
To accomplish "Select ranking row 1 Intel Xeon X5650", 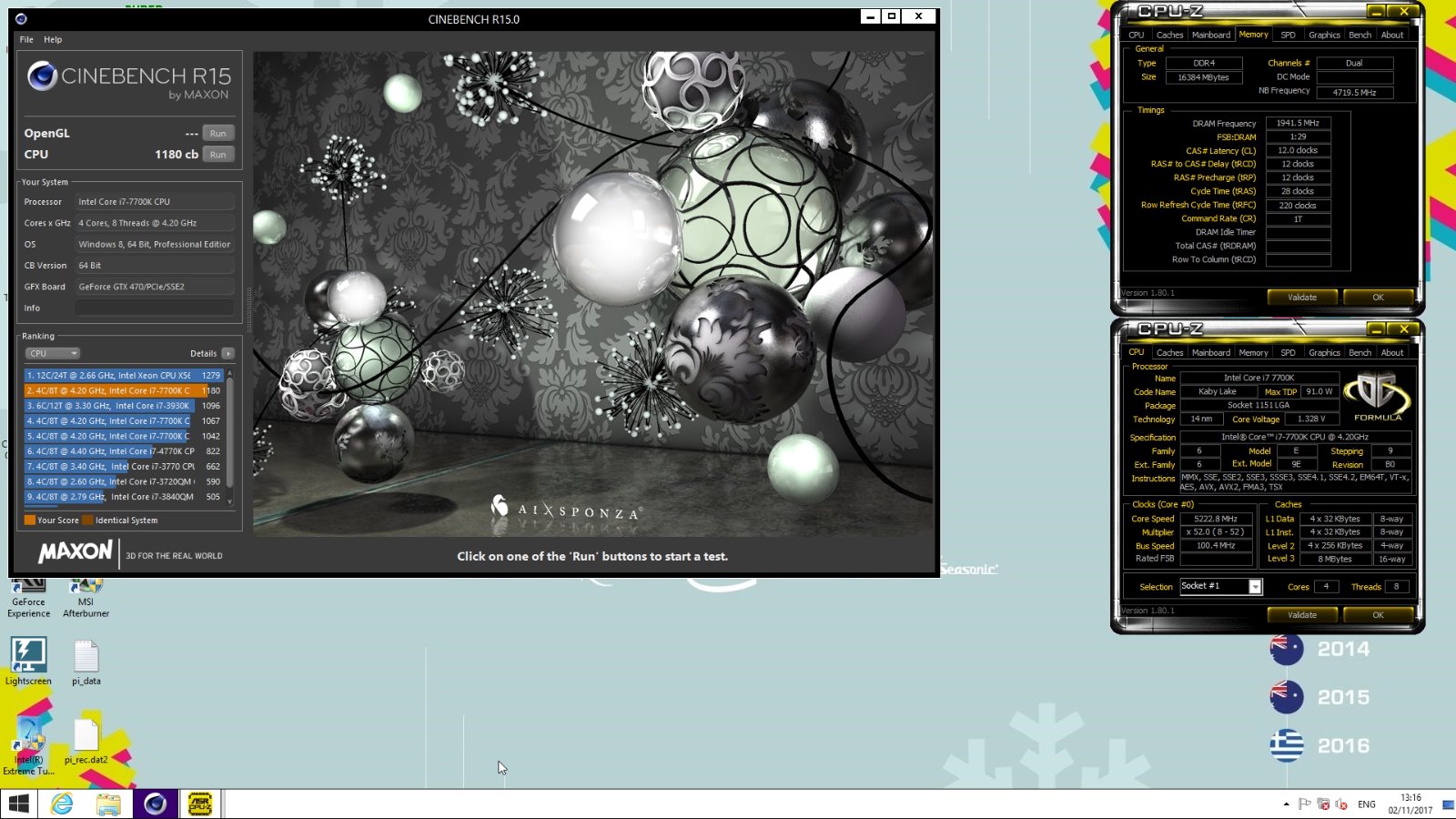I will 123,375.
